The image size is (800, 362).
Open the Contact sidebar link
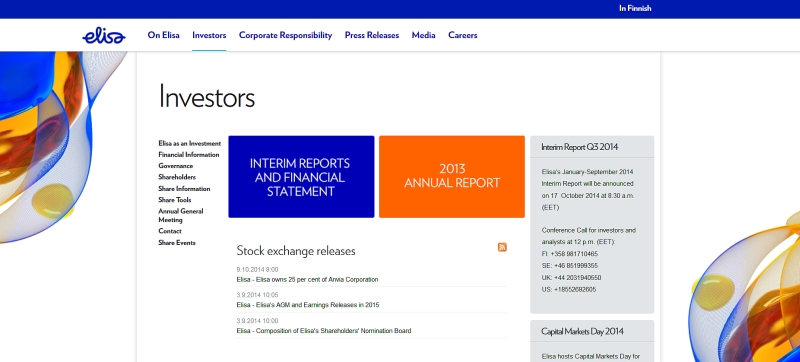pos(170,231)
